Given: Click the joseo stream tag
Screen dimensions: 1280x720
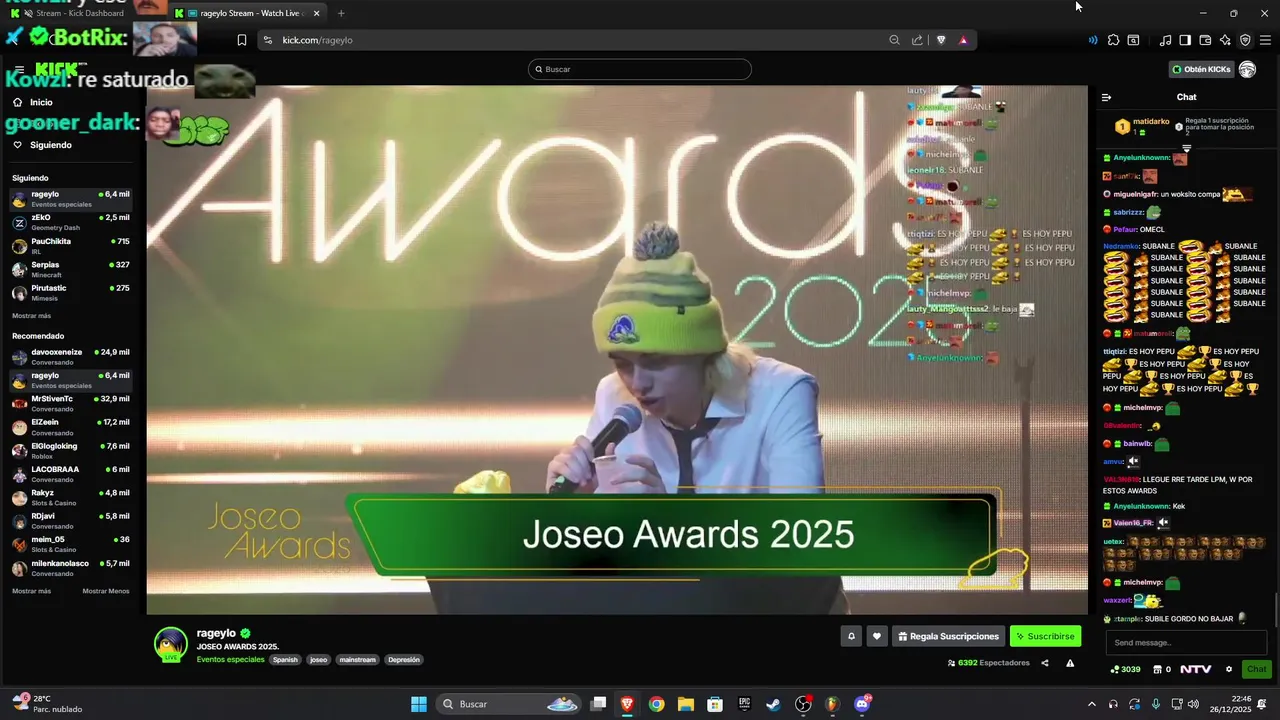Looking at the screenshot, I should tap(318, 660).
